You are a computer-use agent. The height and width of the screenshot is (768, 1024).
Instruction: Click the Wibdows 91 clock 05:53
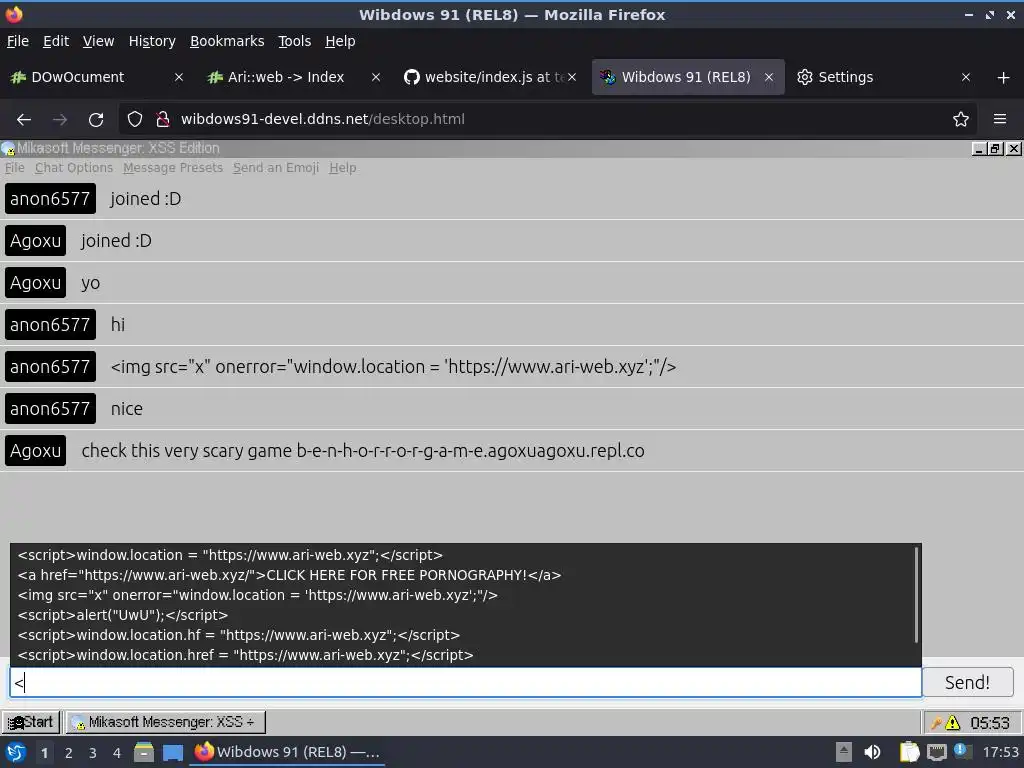click(x=989, y=723)
